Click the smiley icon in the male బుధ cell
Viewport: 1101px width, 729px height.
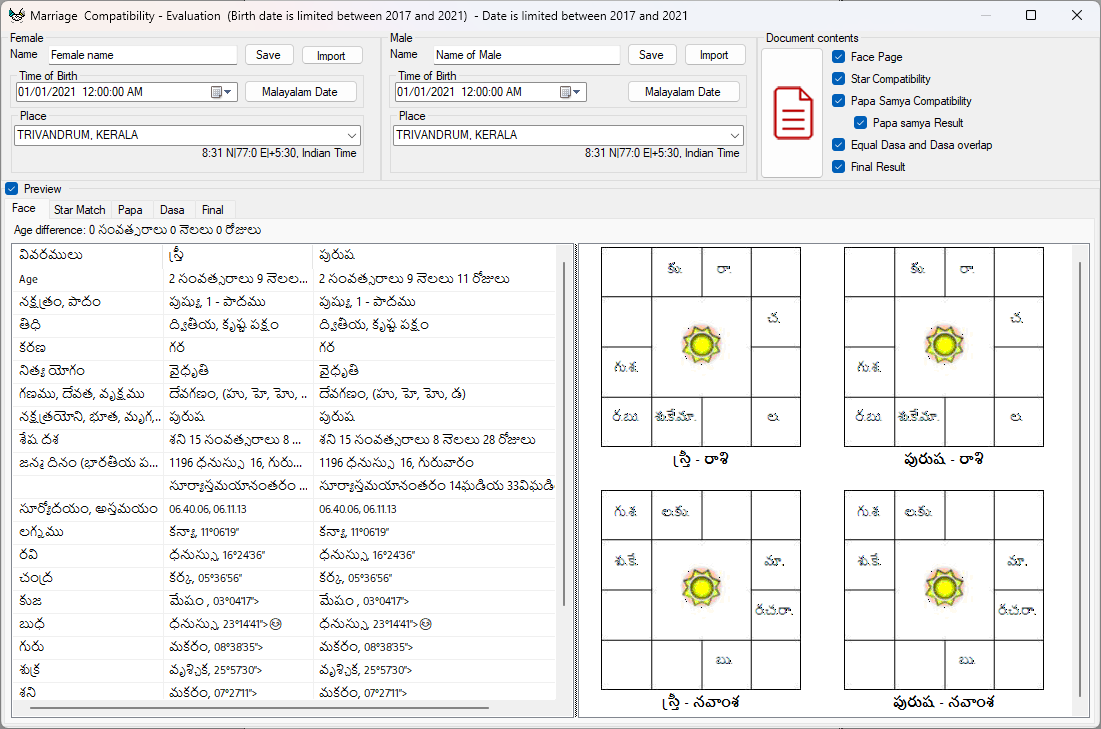click(426, 624)
